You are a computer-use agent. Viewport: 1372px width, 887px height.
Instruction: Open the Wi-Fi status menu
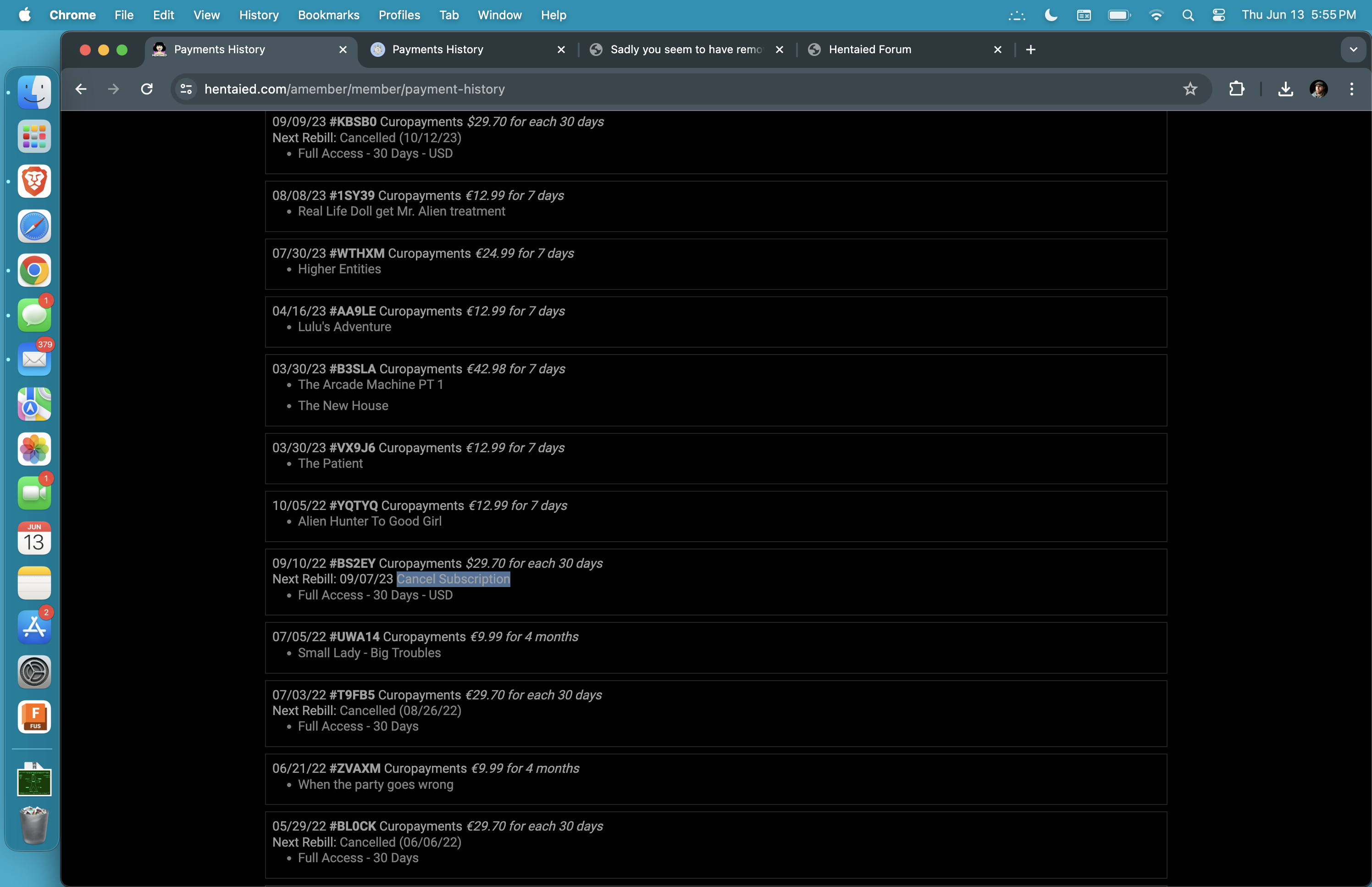[x=1156, y=15]
